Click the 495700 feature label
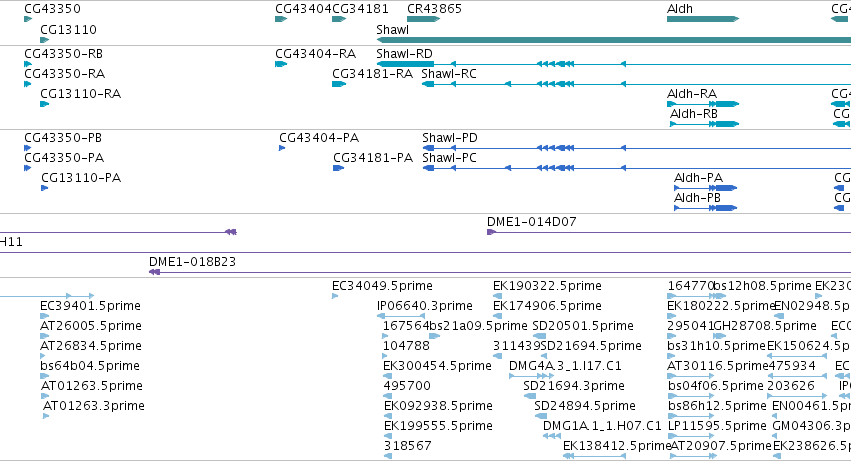 pyautogui.click(x=407, y=387)
